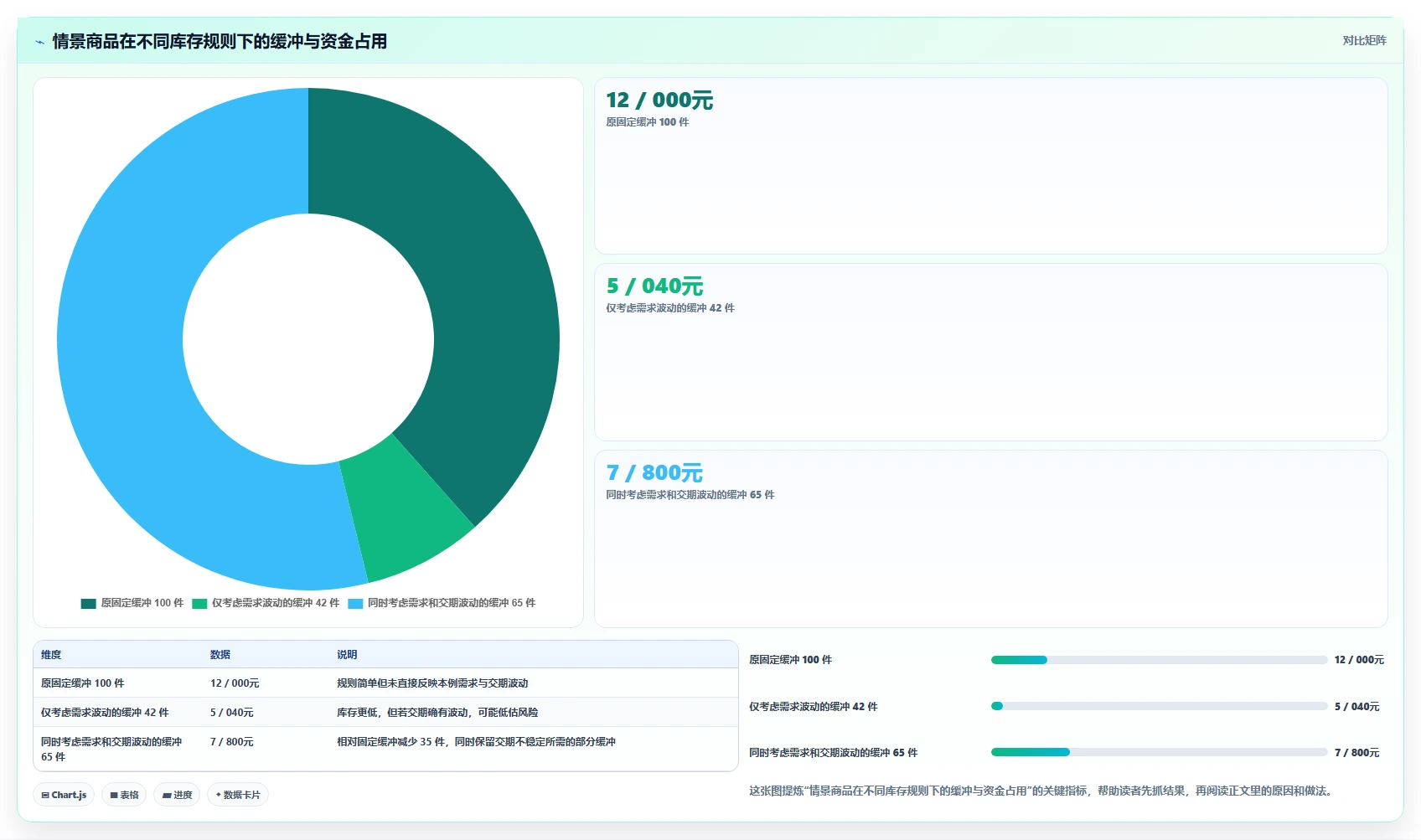Click the progress label 仅考虑需求波动的缓冲 42 件
1421x840 pixels.
pyautogui.click(x=814, y=707)
